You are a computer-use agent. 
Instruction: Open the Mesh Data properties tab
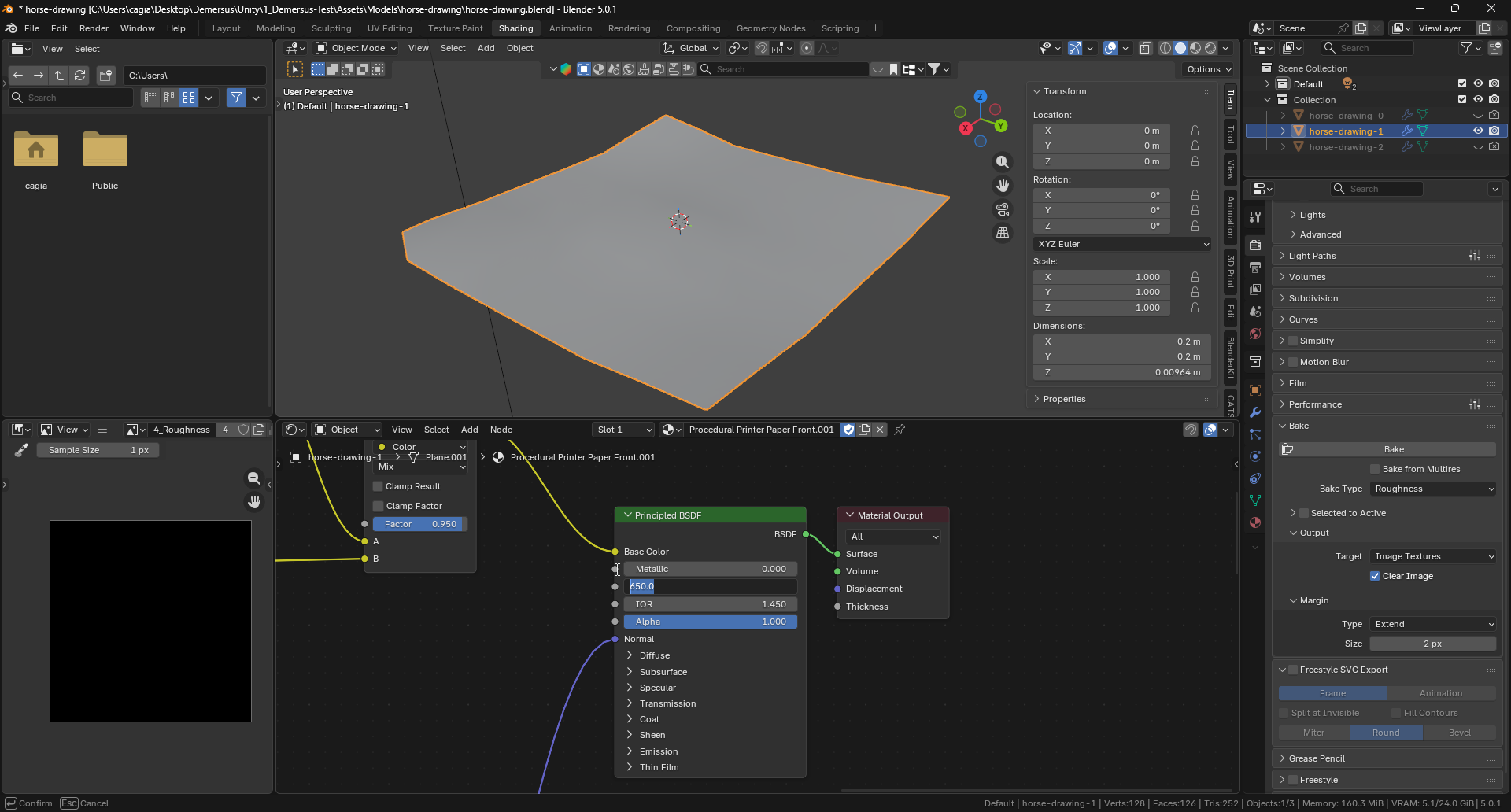(x=1255, y=500)
